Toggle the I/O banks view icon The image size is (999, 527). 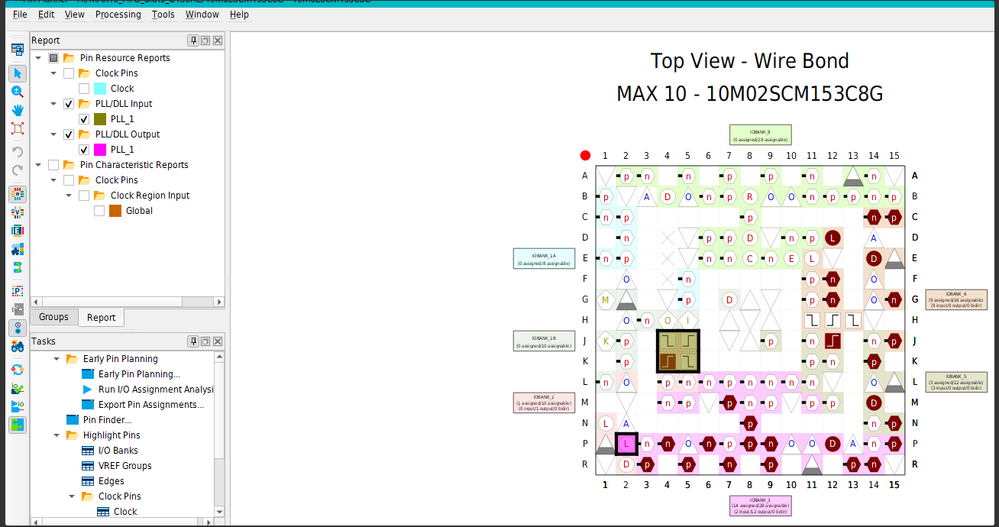[x=17, y=194]
